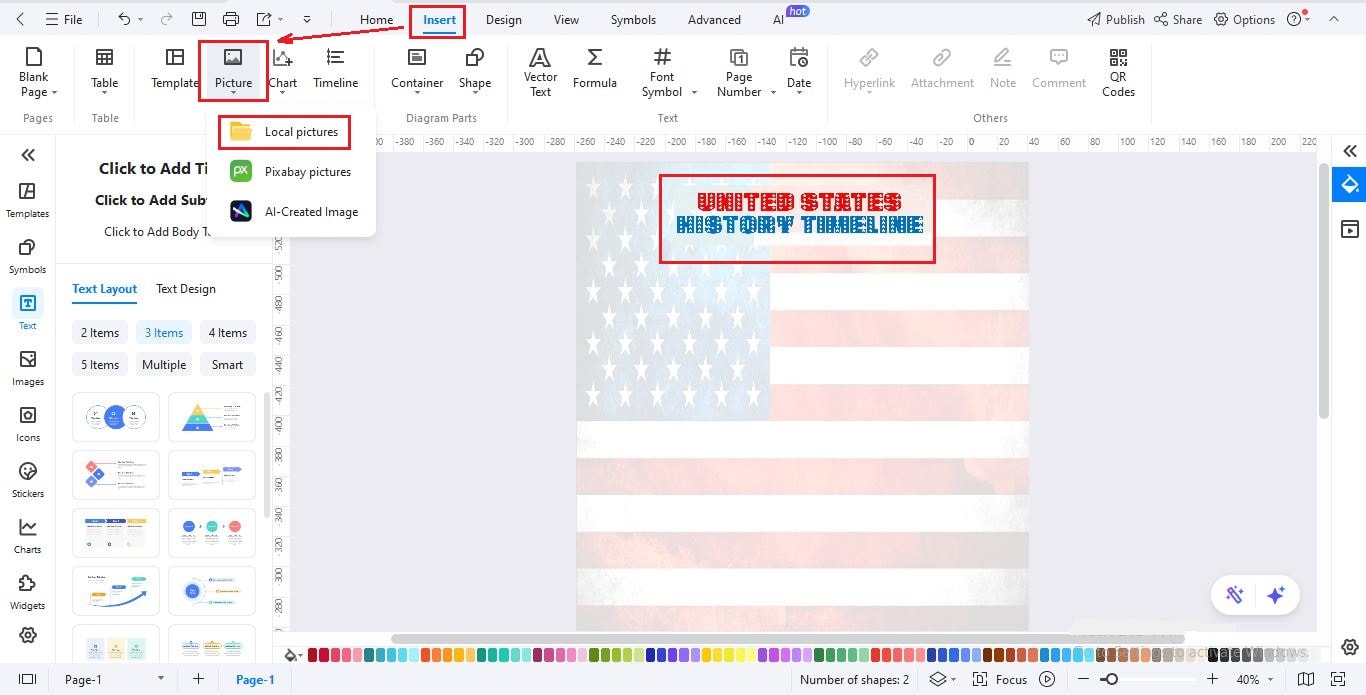Viewport: 1366px width, 695px height.
Task: Open the Options button
Action: point(1244,19)
